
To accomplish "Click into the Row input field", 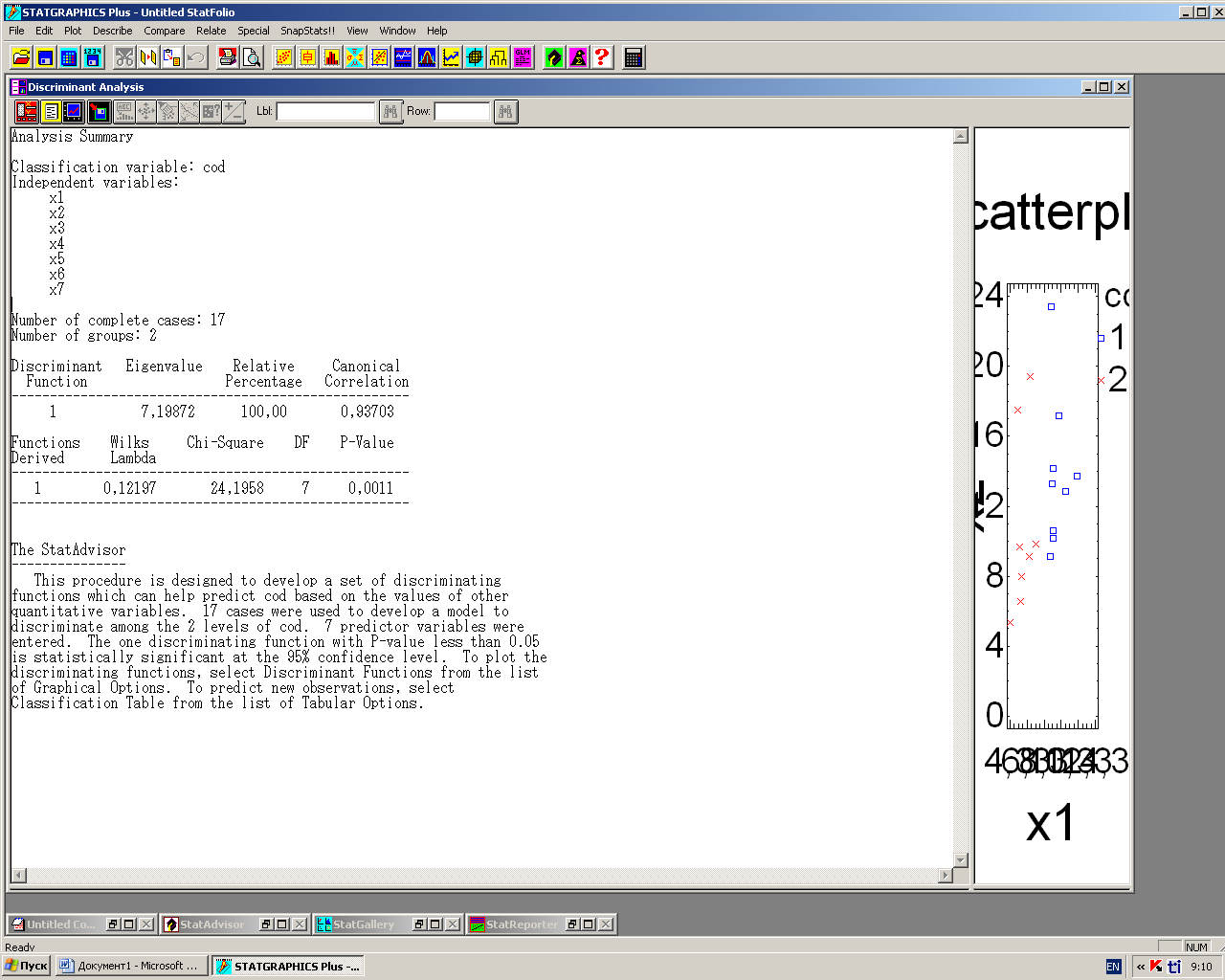I will click(462, 112).
